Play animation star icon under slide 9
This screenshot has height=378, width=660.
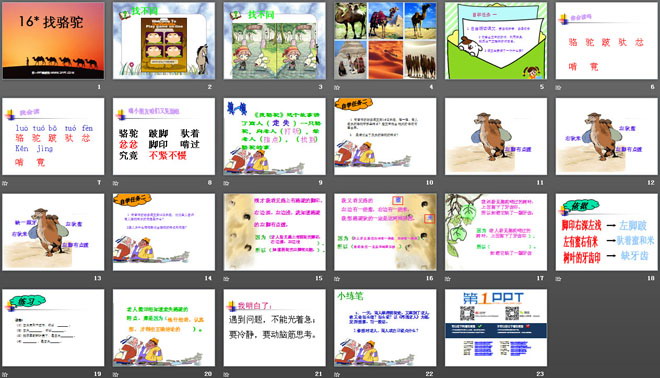click(x=226, y=183)
